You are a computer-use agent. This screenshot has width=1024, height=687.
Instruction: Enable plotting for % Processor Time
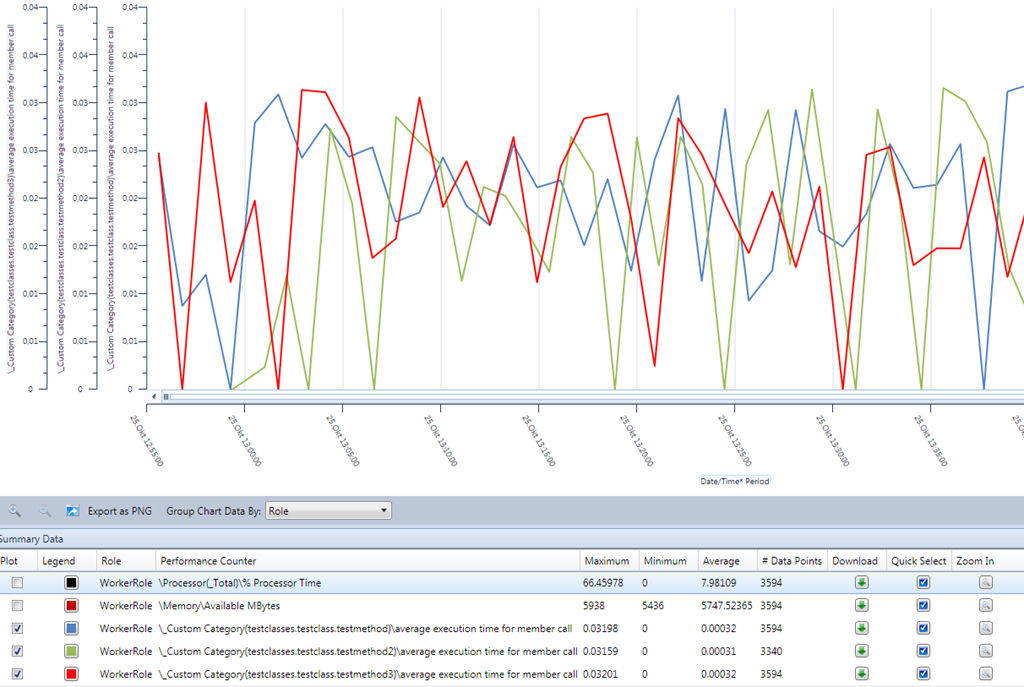pos(17,582)
